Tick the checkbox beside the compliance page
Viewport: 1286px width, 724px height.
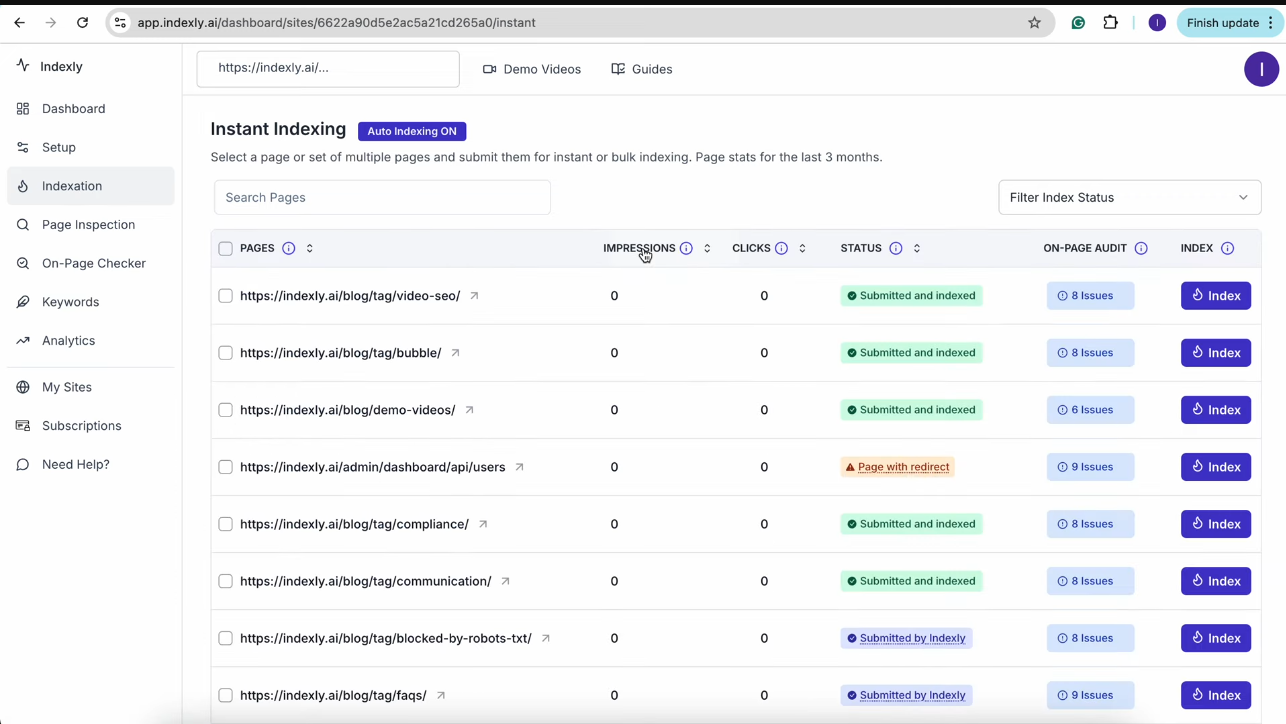(x=225, y=523)
